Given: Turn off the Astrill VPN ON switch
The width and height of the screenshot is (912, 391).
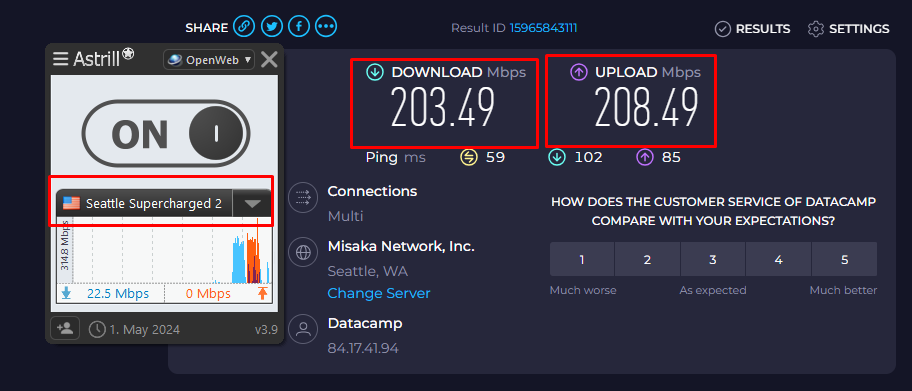Looking at the screenshot, I should pyautogui.click(x=166, y=134).
